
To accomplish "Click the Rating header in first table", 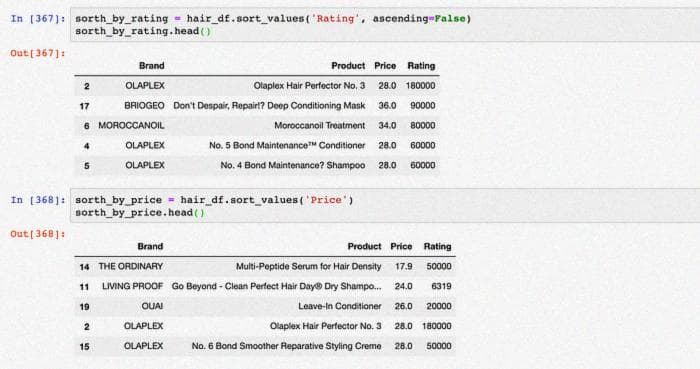I will [x=421, y=66].
